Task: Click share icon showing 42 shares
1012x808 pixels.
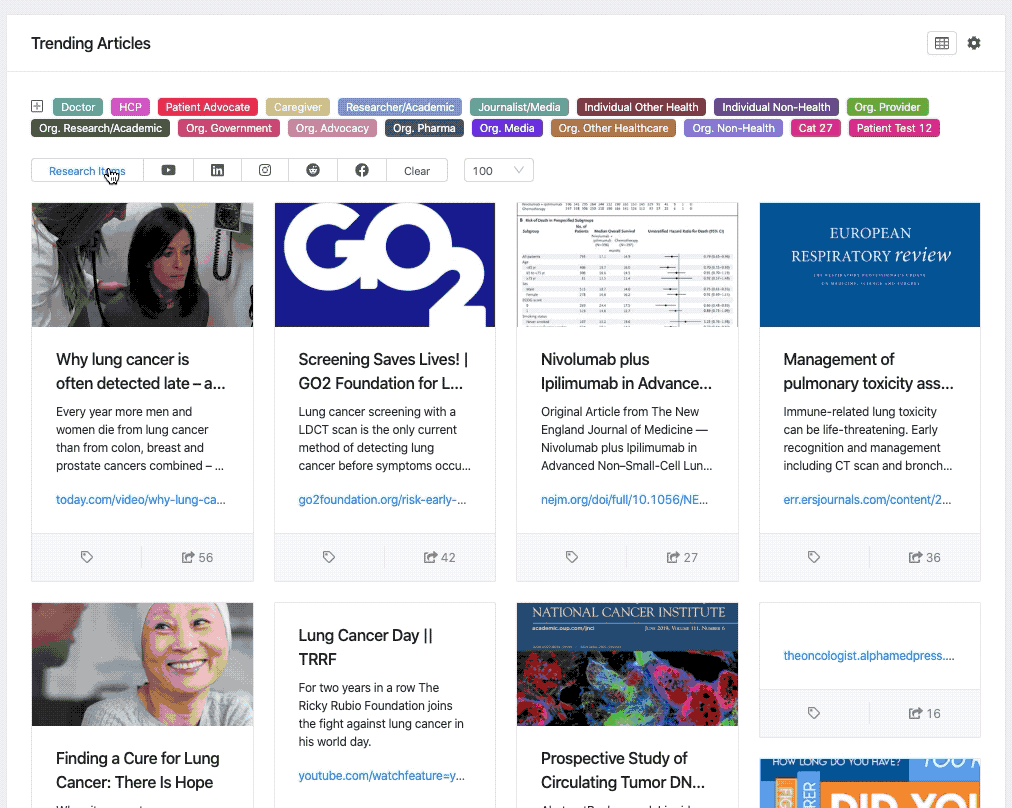Action: (430, 557)
